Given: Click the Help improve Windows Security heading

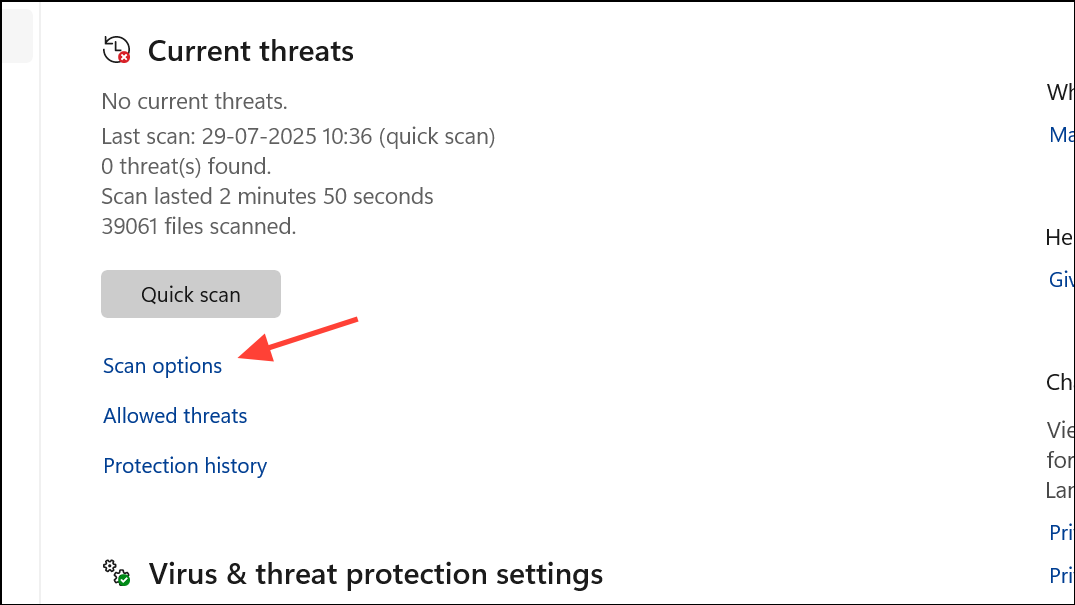Looking at the screenshot, I should [x=1060, y=237].
